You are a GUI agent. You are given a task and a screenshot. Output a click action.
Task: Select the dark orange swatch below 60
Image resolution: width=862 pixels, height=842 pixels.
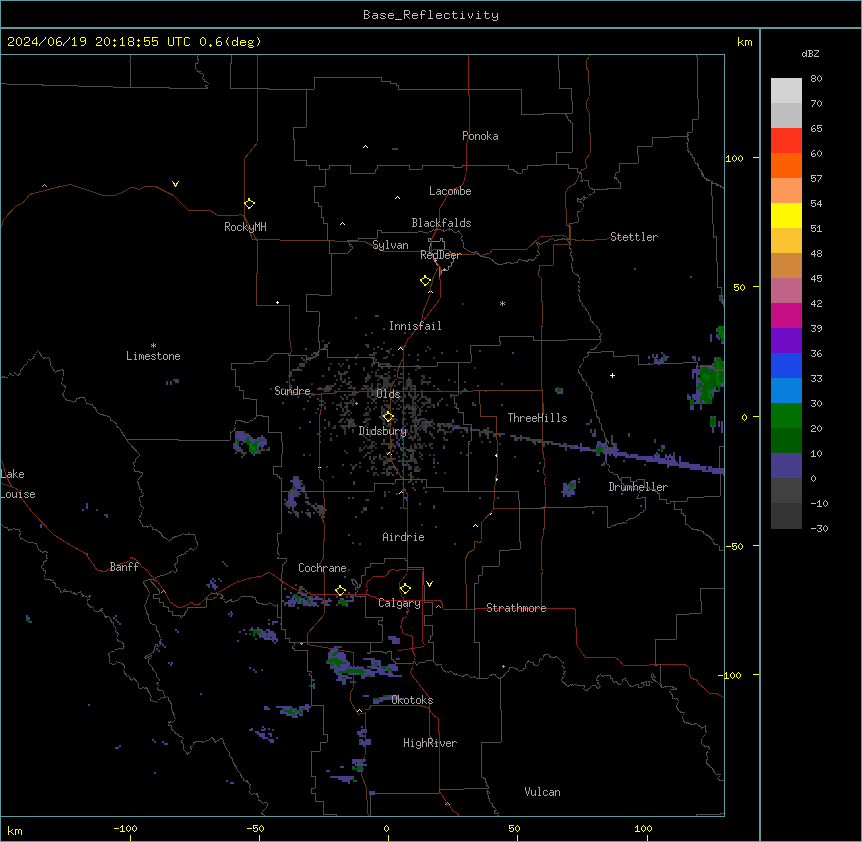coord(786,165)
